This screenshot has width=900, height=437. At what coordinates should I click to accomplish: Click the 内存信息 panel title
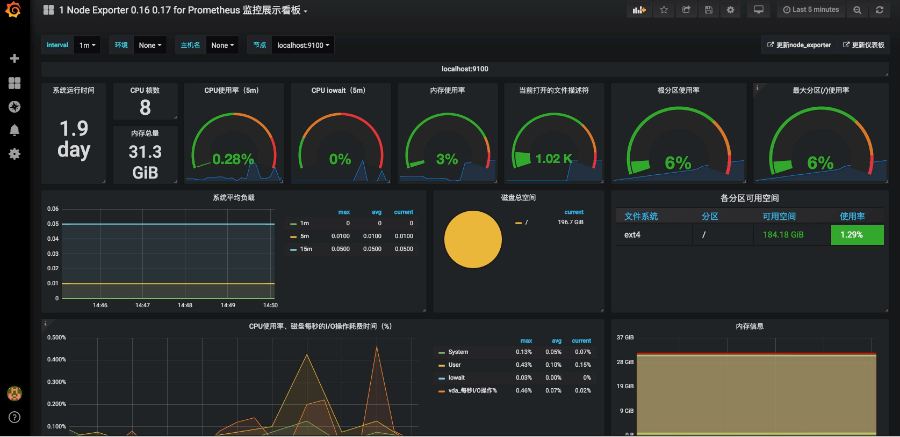[750, 326]
